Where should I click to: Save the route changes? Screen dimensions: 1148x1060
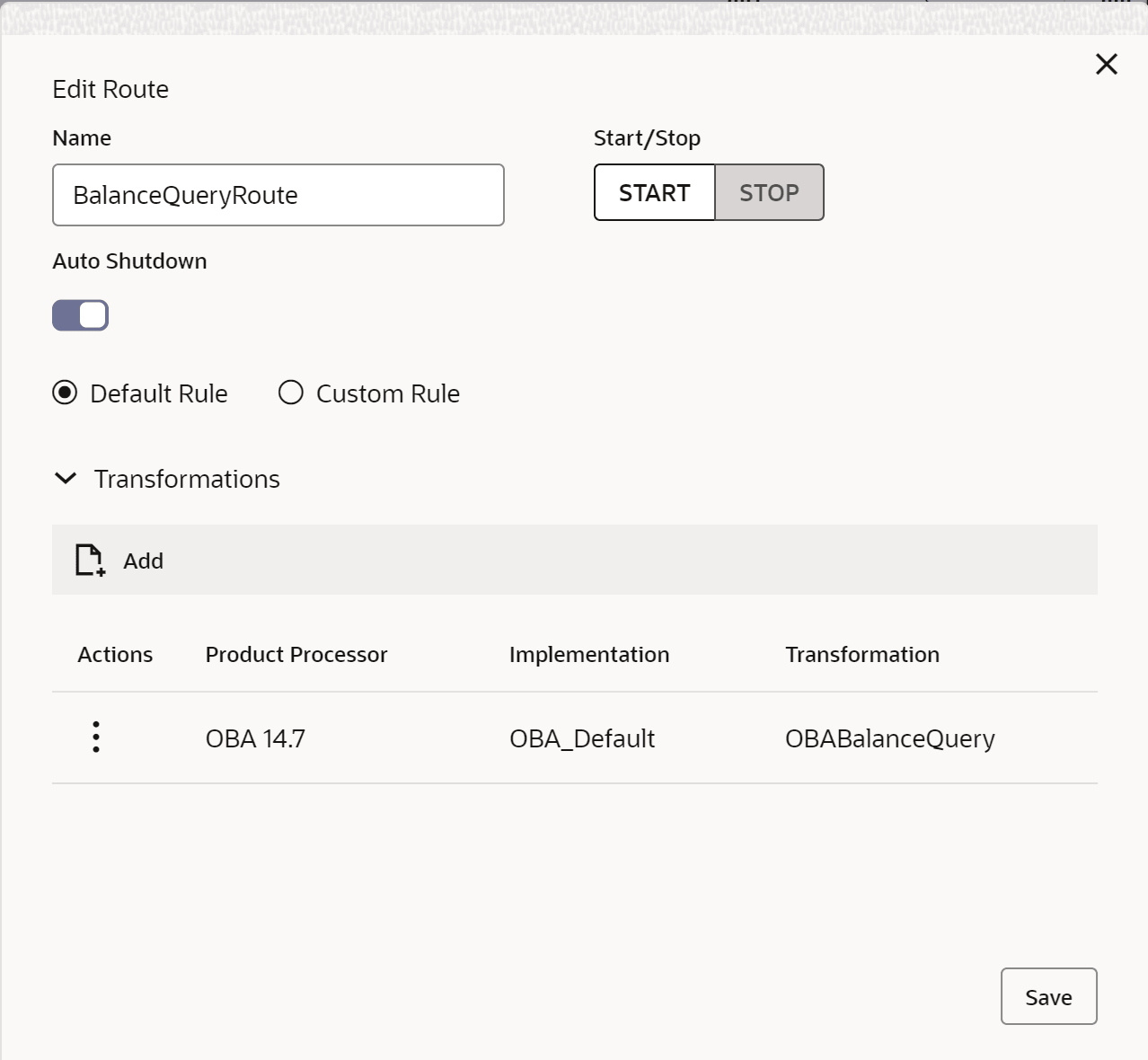point(1048,996)
